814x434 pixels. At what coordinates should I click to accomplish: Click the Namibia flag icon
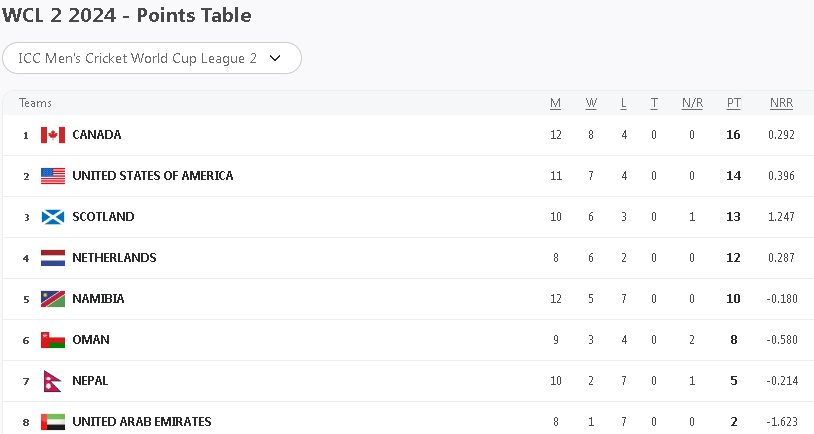pyautogui.click(x=53, y=299)
